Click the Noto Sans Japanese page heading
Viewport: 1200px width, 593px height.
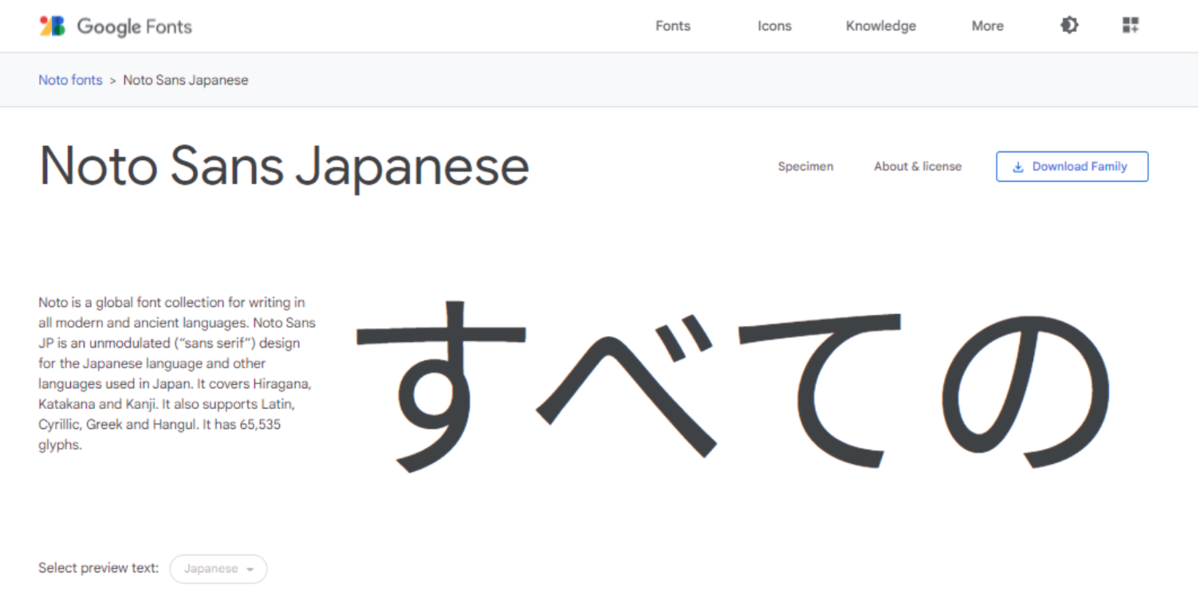click(284, 167)
